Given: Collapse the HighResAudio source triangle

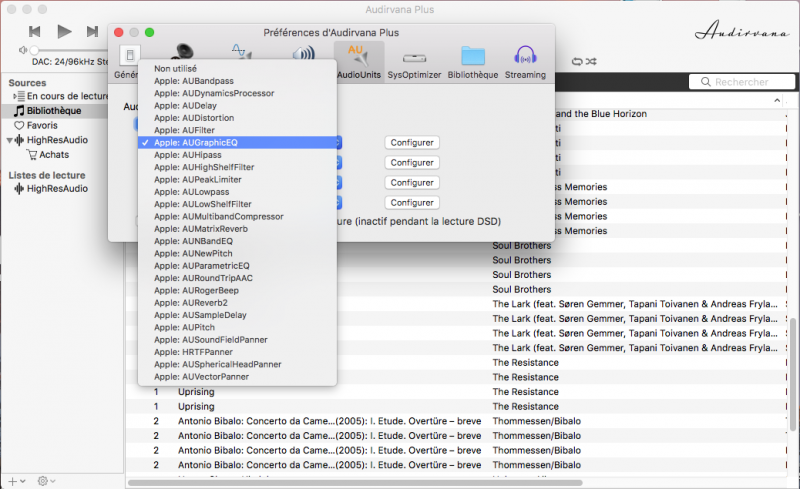Looking at the screenshot, I should tap(10, 140).
